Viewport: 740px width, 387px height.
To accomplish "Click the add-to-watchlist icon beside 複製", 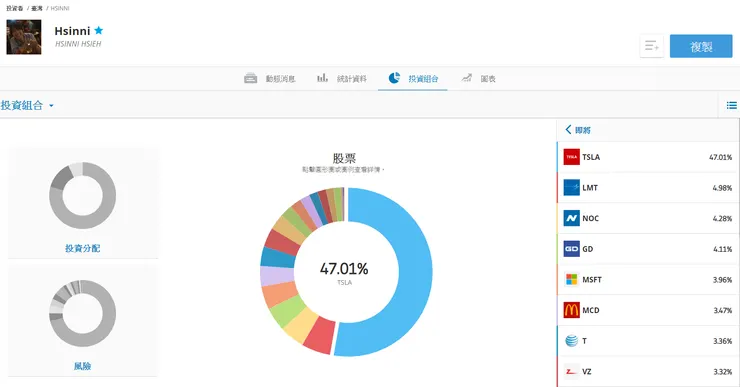I will [x=652, y=46].
